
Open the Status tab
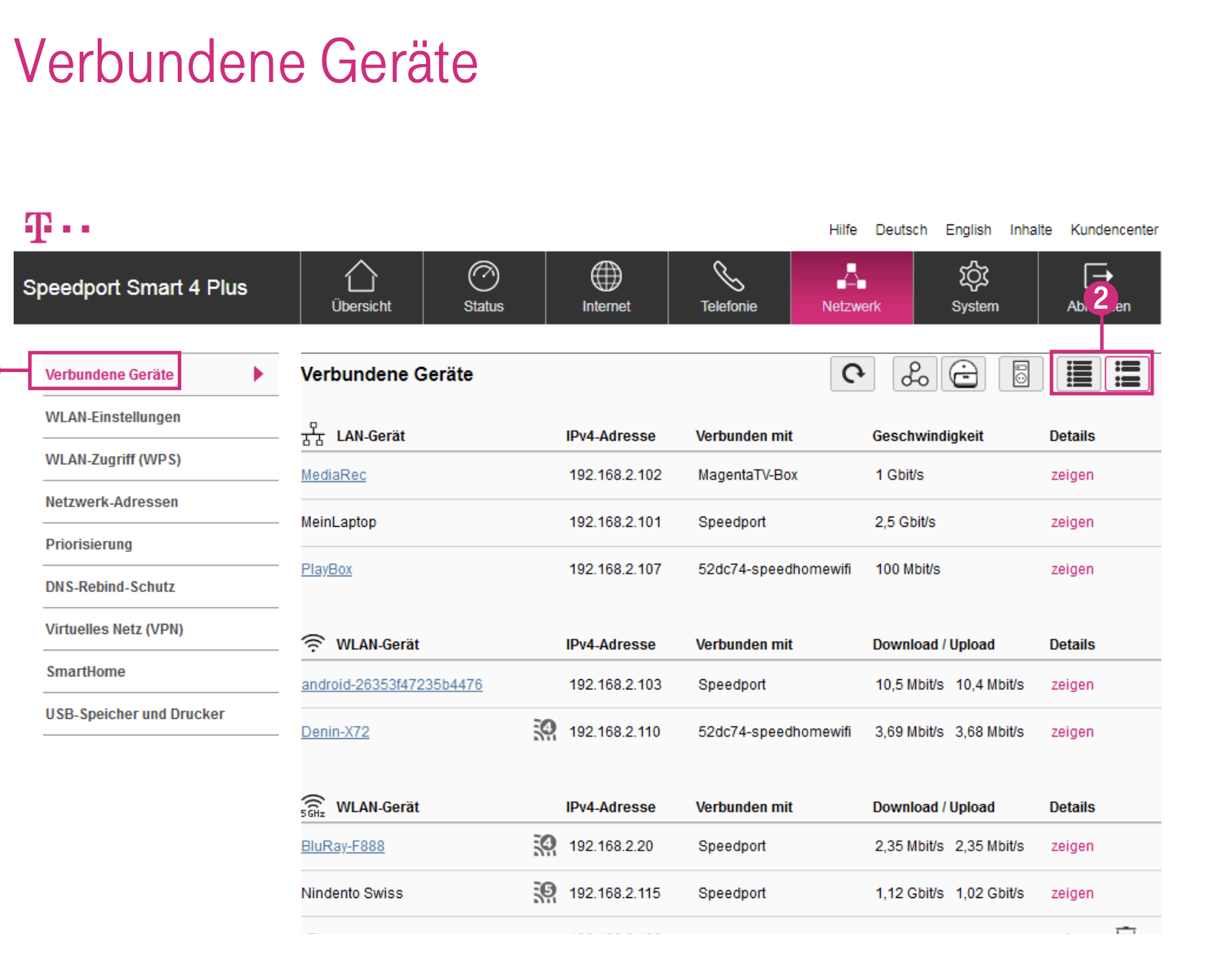coord(484,288)
